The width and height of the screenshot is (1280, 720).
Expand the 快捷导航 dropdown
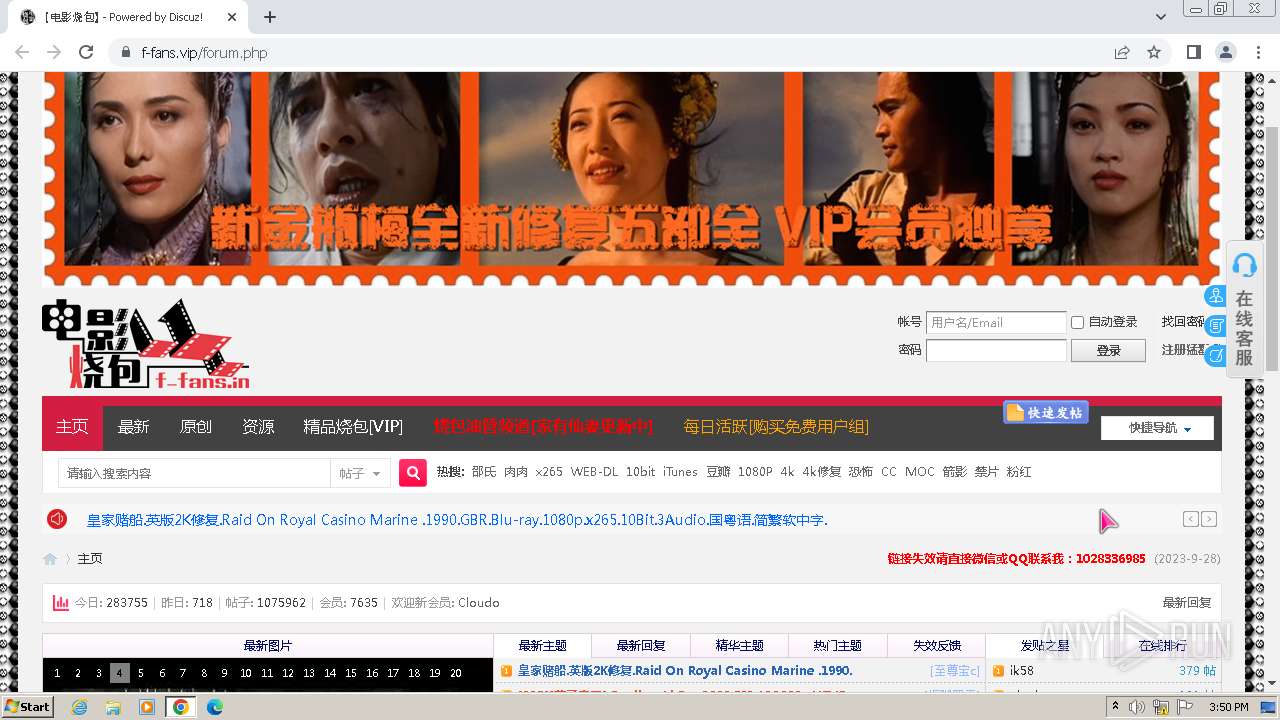click(x=1157, y=428)
